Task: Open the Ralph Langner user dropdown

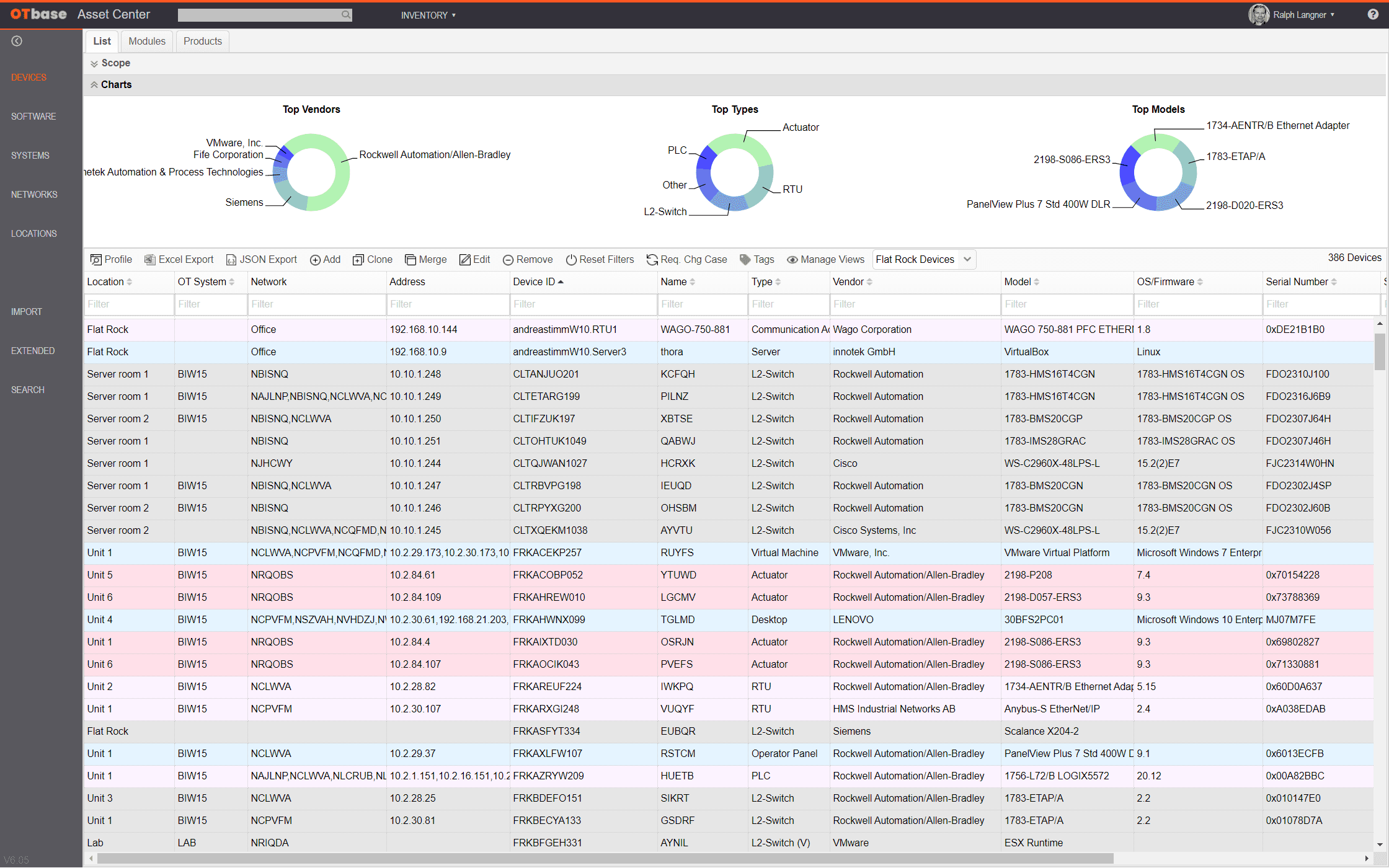Action: point(1303,15)
